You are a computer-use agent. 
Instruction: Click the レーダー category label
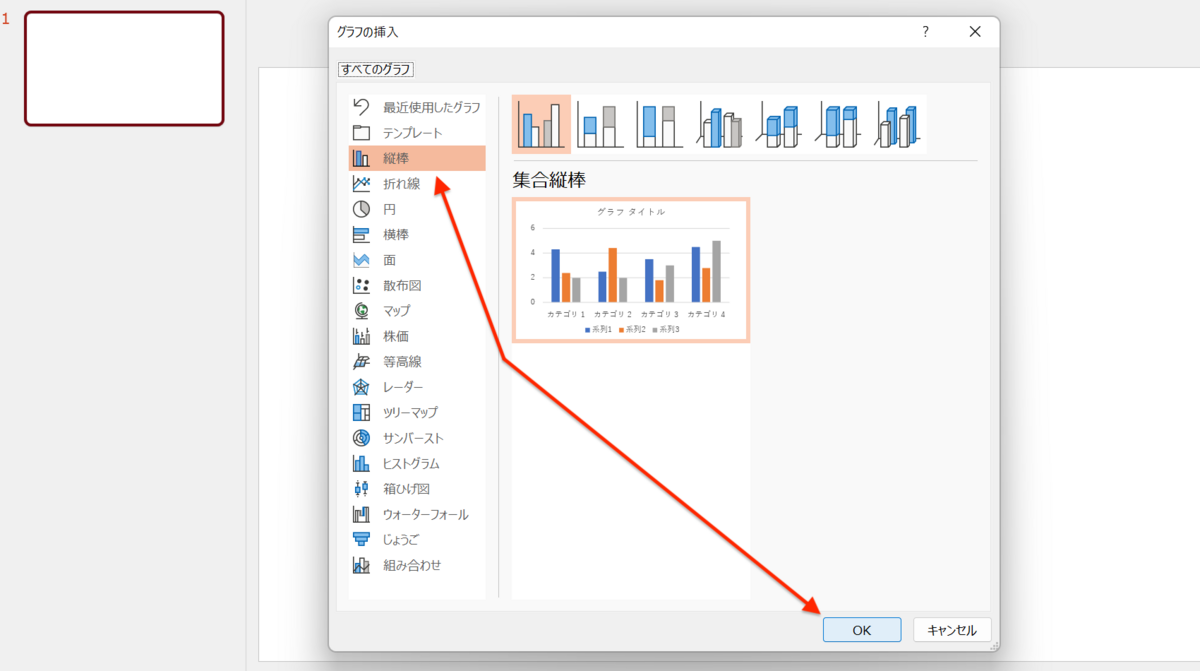tap(403, 387)
